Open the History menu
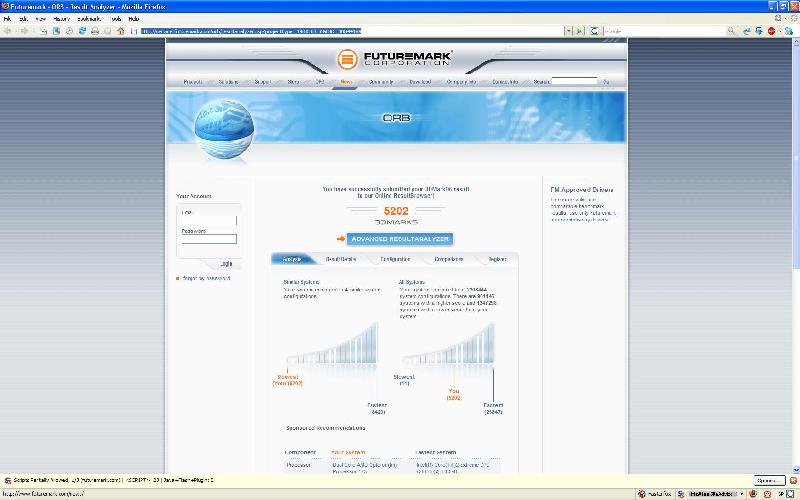Screen dimensions: 800x500 61,18
